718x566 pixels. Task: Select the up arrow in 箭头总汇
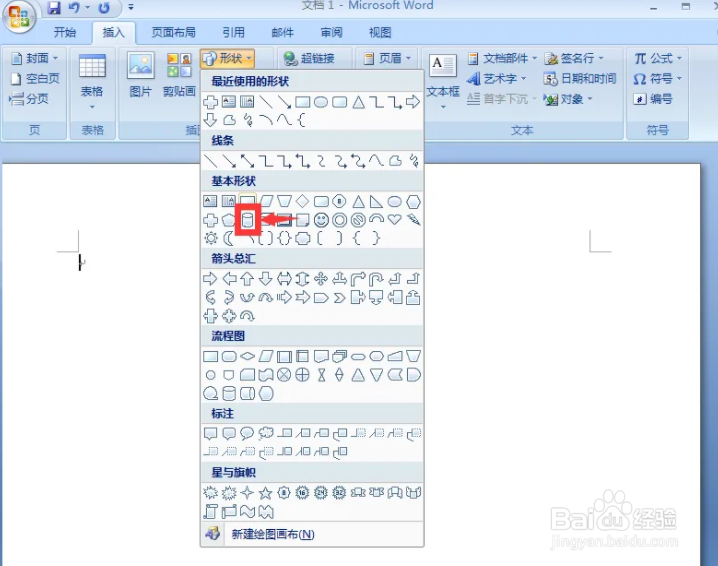247,278
